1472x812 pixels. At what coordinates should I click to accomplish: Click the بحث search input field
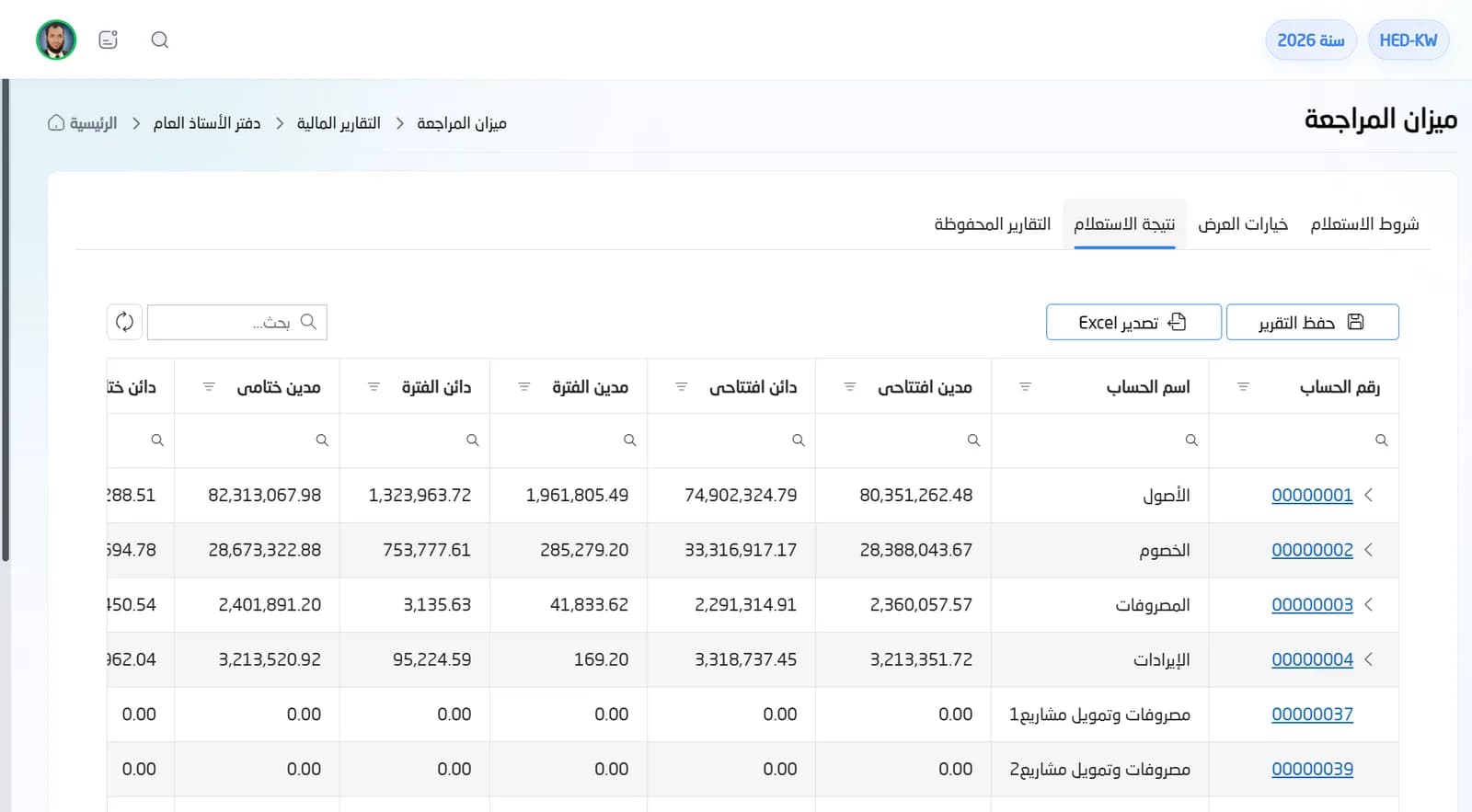coord(237,322)
